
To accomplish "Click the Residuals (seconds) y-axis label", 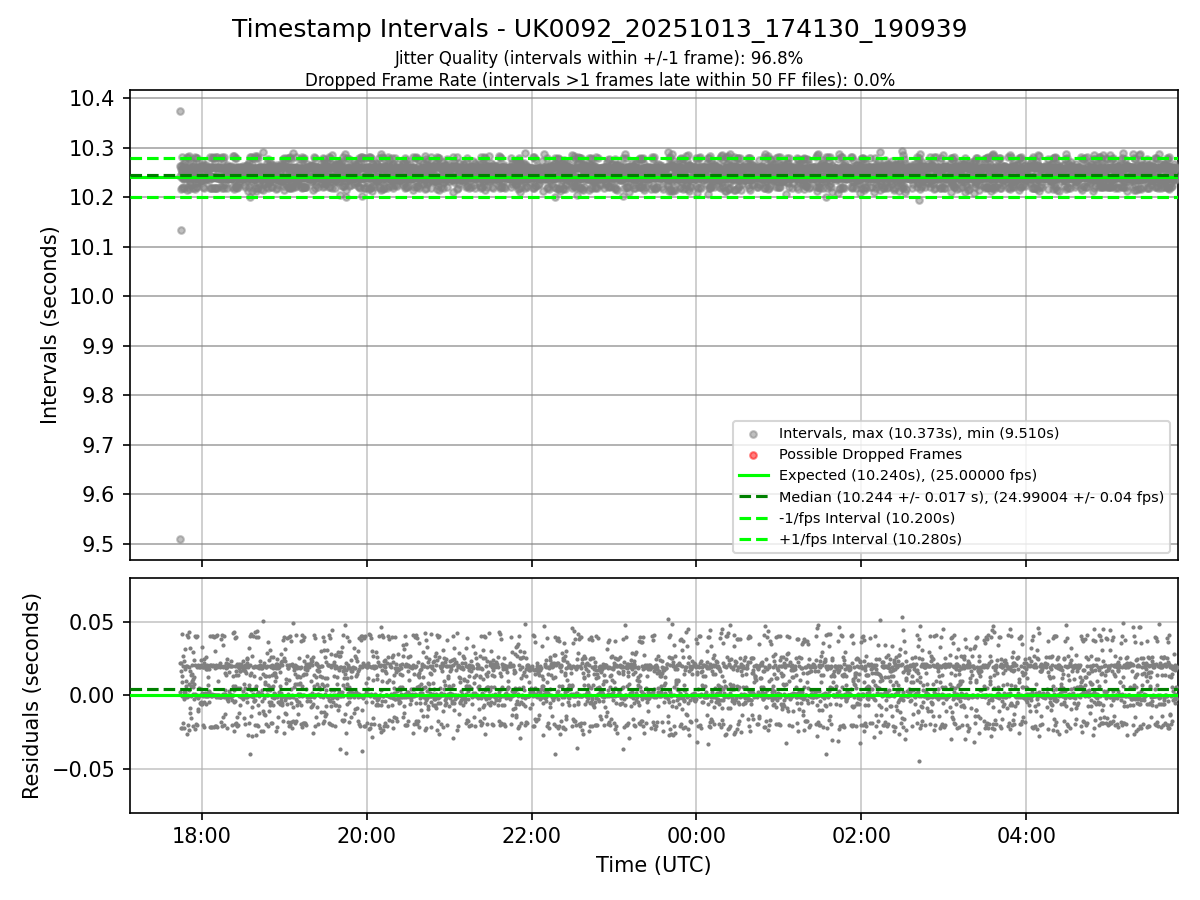I will [x=31, y=696].
